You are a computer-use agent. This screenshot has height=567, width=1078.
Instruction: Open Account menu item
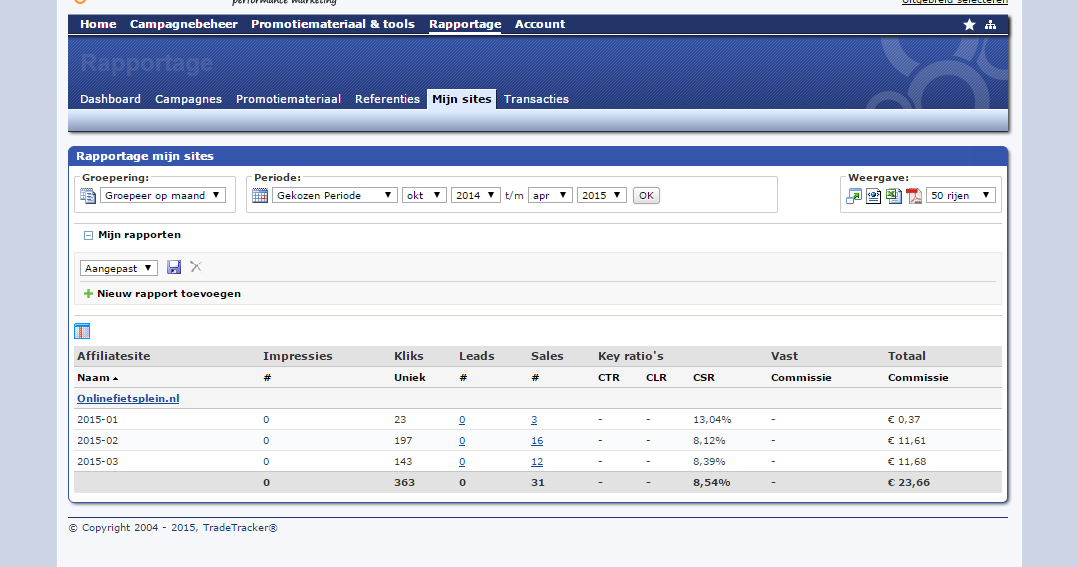(540, 24)
